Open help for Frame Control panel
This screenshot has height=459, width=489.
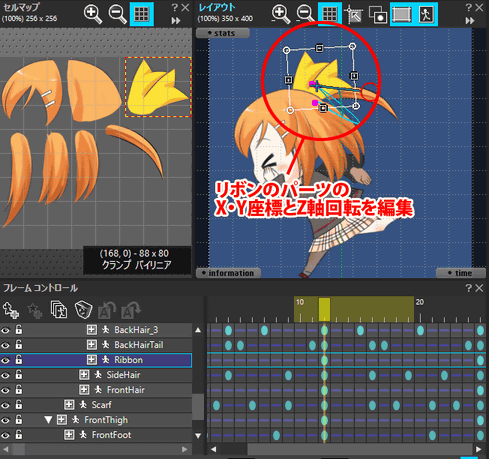point(469,288)
